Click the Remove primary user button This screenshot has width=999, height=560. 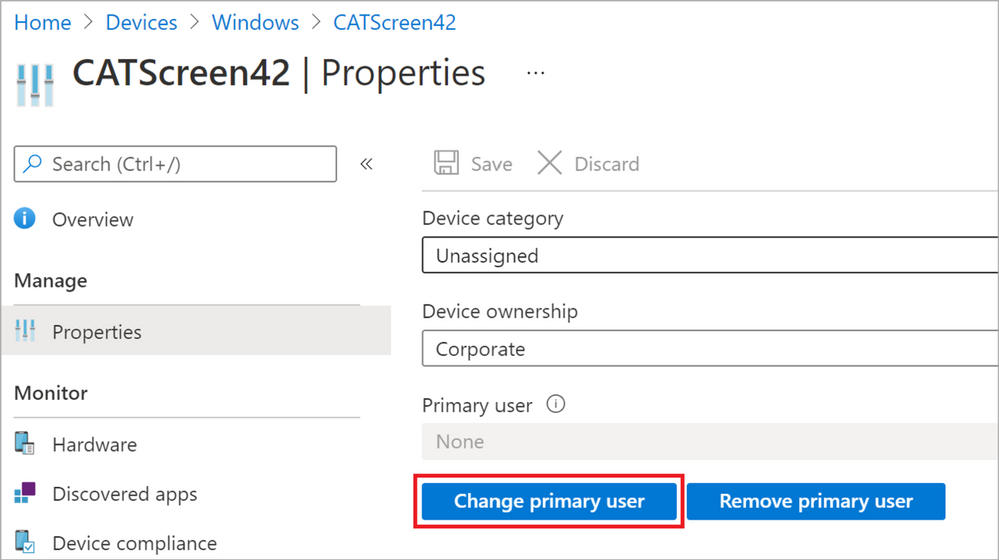point(816,501)
